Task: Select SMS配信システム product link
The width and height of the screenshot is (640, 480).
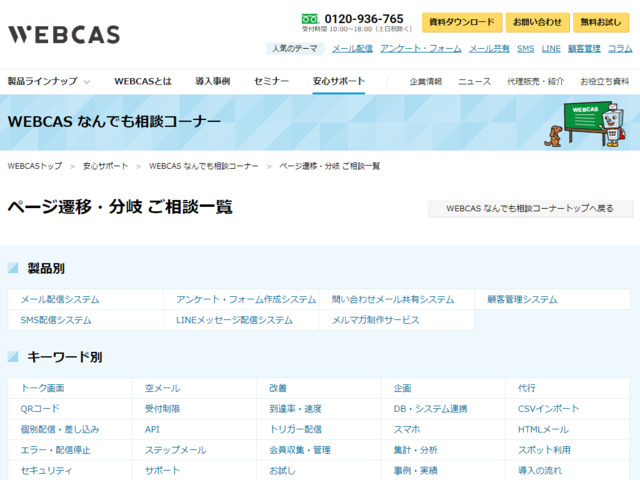Action: [x=56, y=320]
